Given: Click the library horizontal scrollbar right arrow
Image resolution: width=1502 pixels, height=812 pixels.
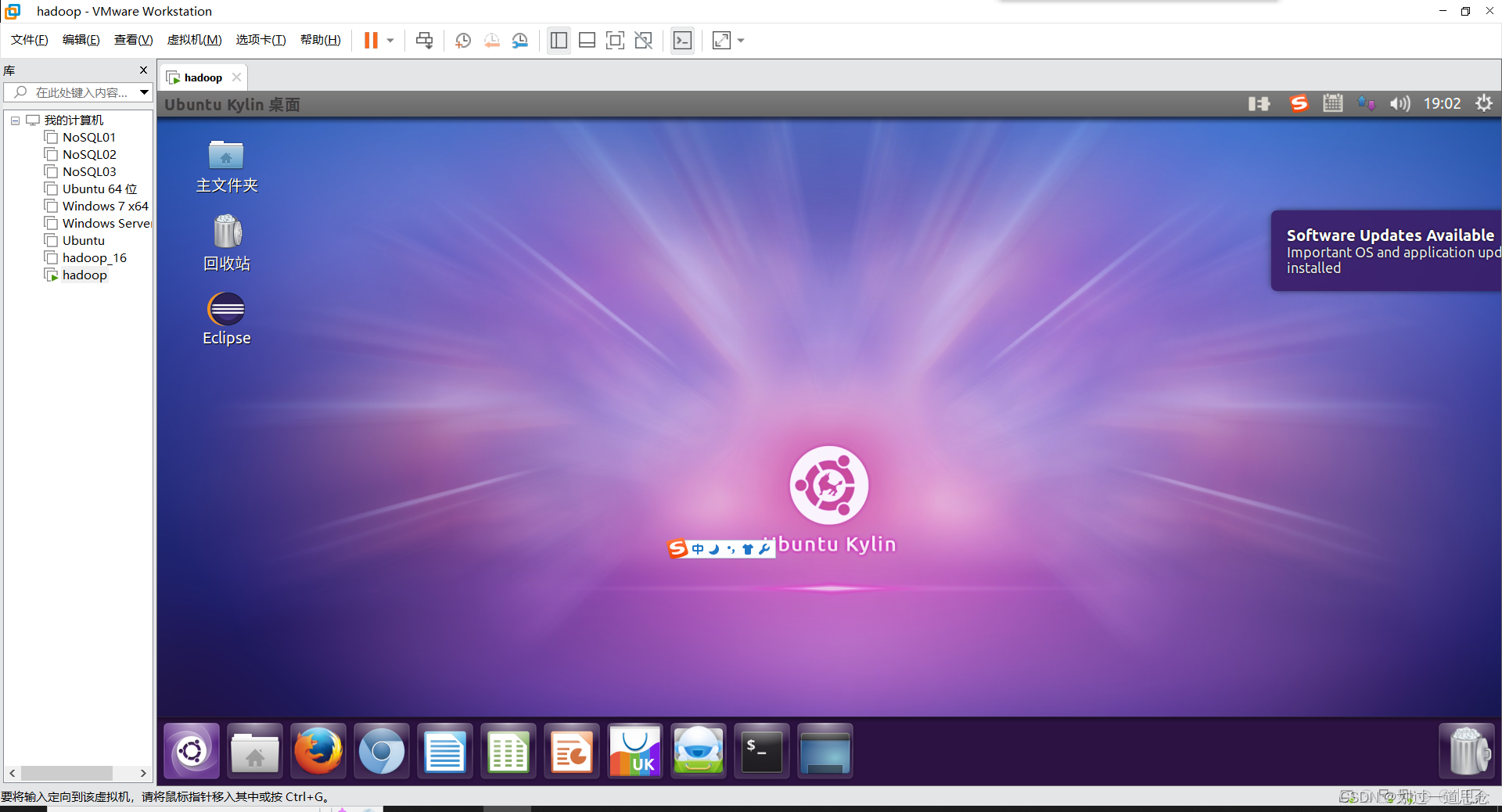Looking at the screenshot, I should (x=143, y=773).
